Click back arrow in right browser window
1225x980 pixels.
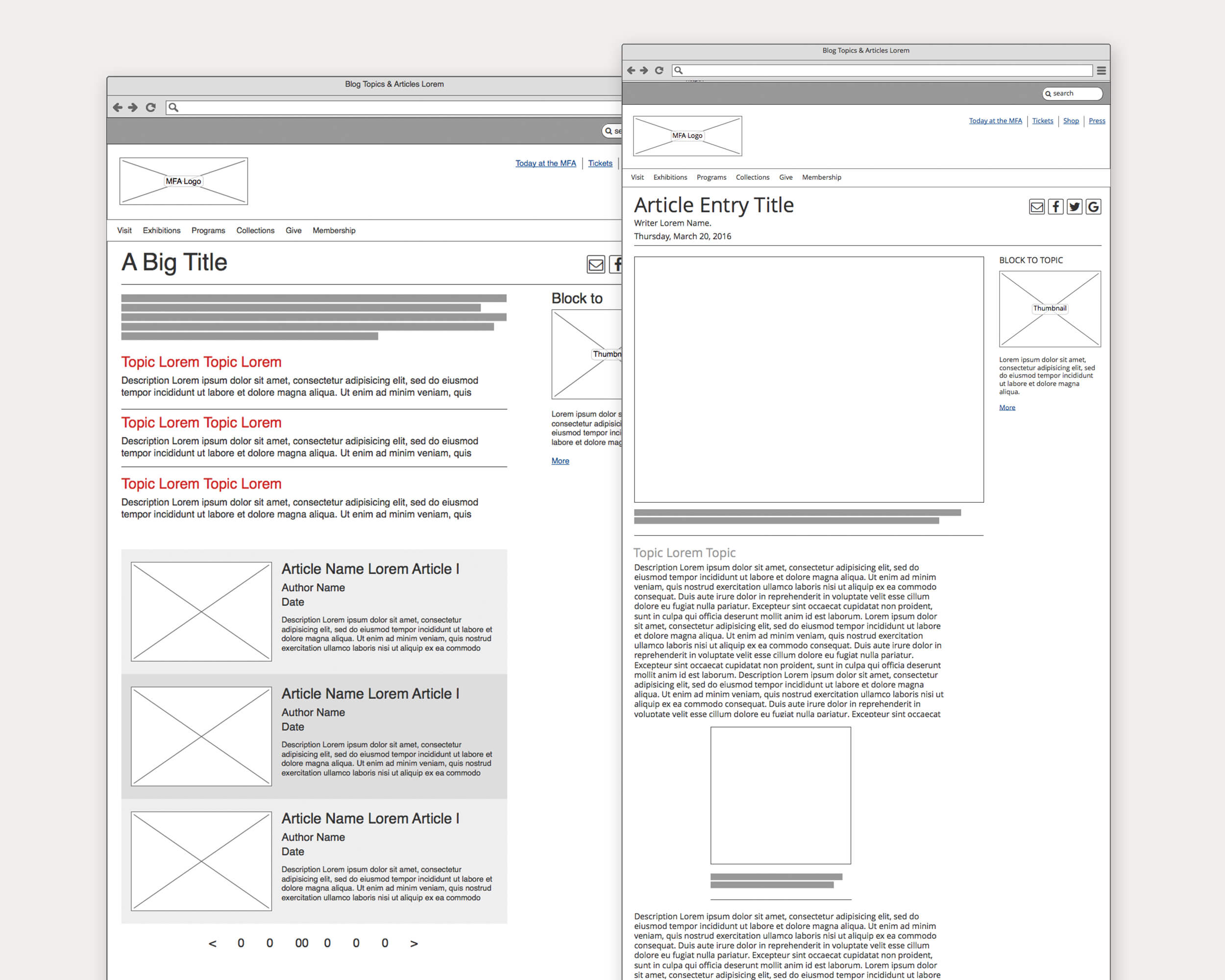631,71
